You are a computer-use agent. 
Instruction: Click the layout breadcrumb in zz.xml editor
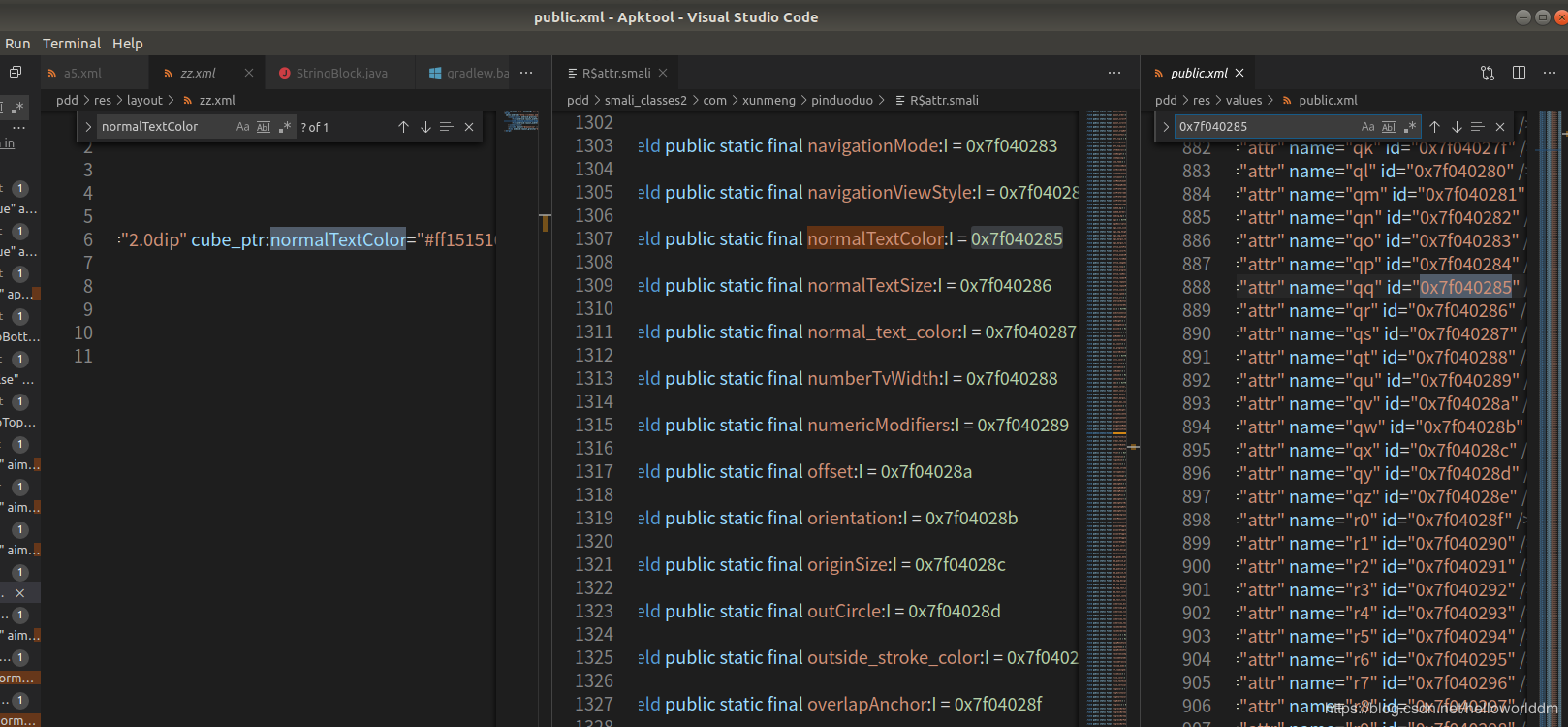click(x=144, y=100)
